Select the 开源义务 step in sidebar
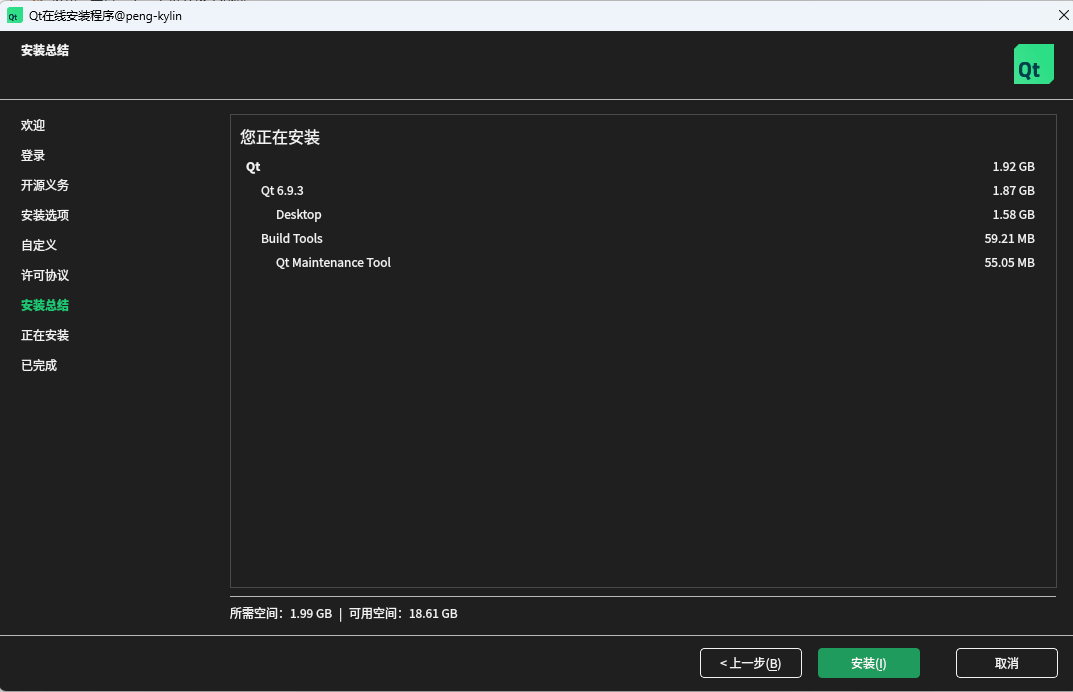 coord(44,185)
